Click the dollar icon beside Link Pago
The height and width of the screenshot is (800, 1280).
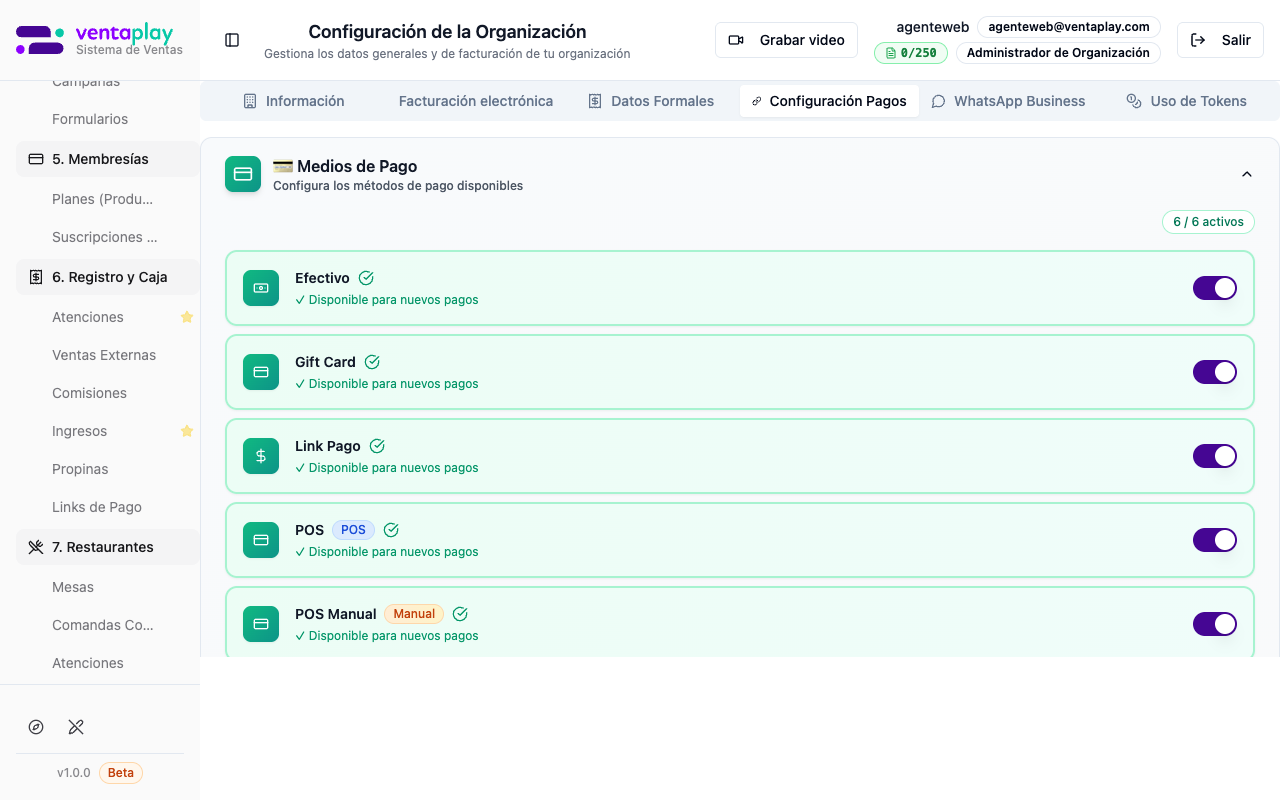(260, 456)
